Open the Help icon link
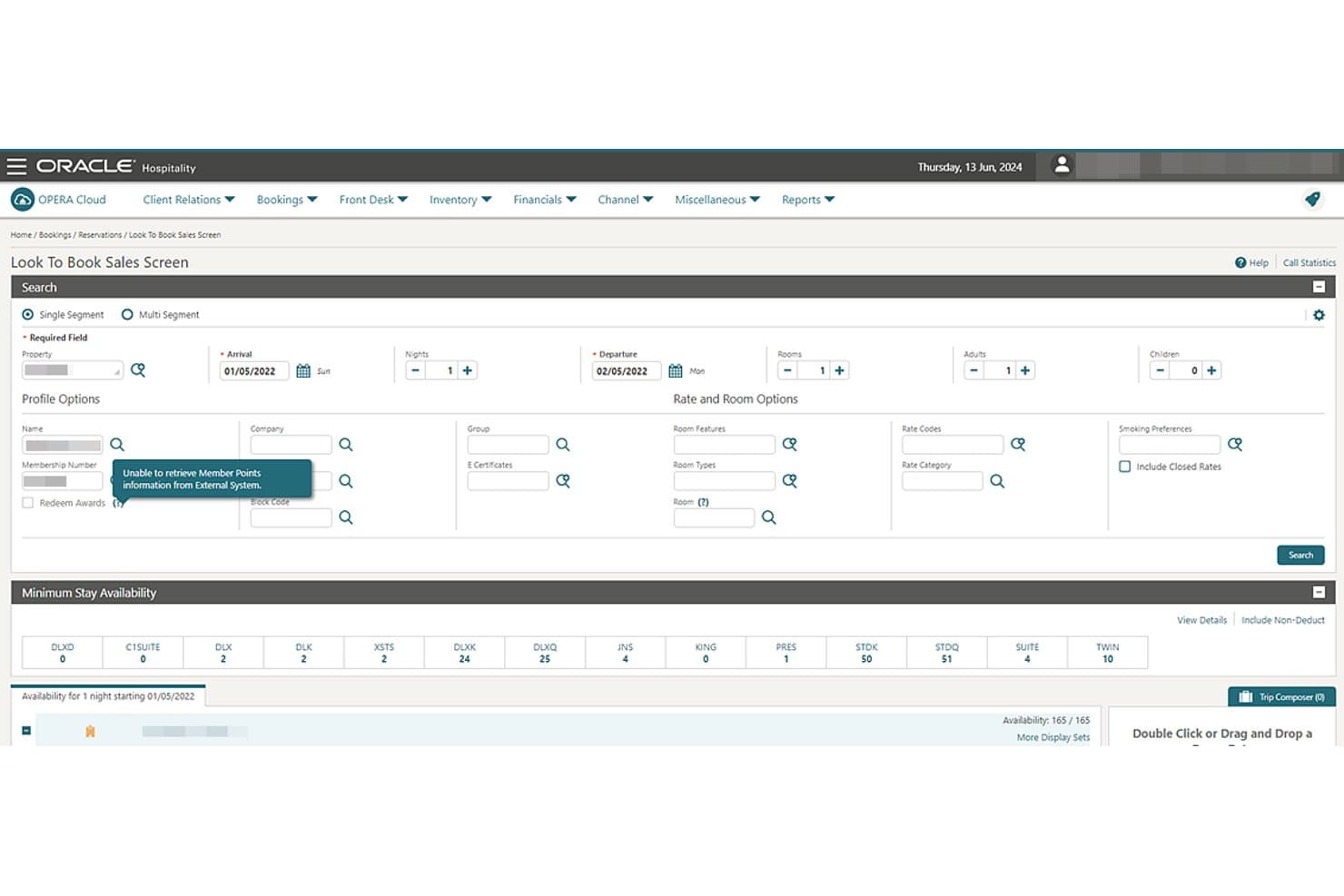This screenshot has width=1344, height=896. tap(1251, 262)
